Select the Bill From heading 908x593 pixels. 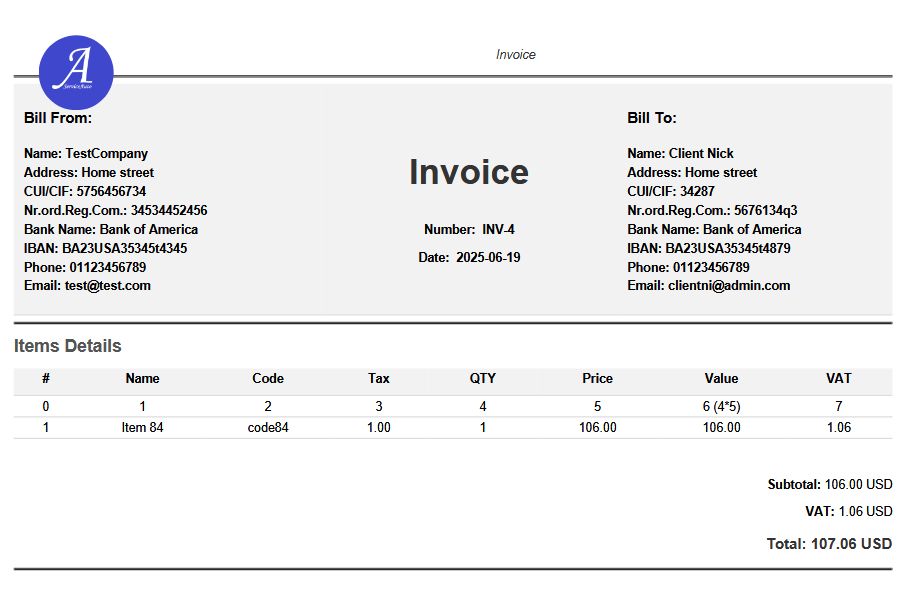pos(58,118)
